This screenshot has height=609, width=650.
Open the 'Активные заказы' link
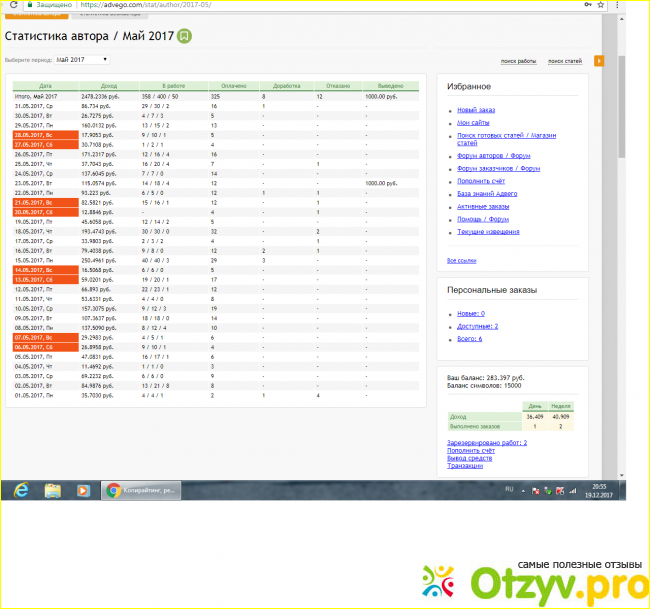[483, 206]
